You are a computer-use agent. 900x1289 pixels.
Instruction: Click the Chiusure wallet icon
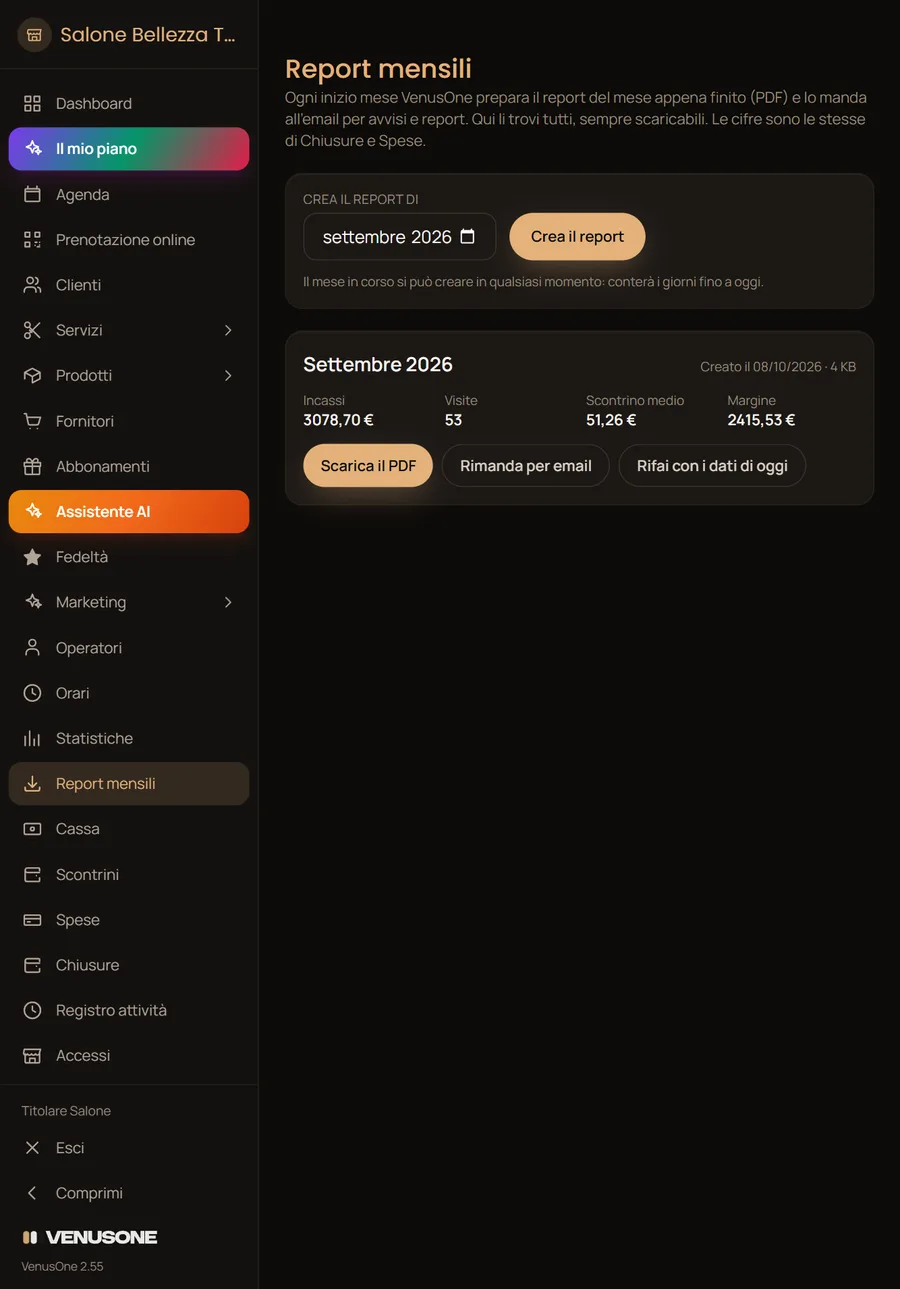pyautogui.click(x=32, y=965)
